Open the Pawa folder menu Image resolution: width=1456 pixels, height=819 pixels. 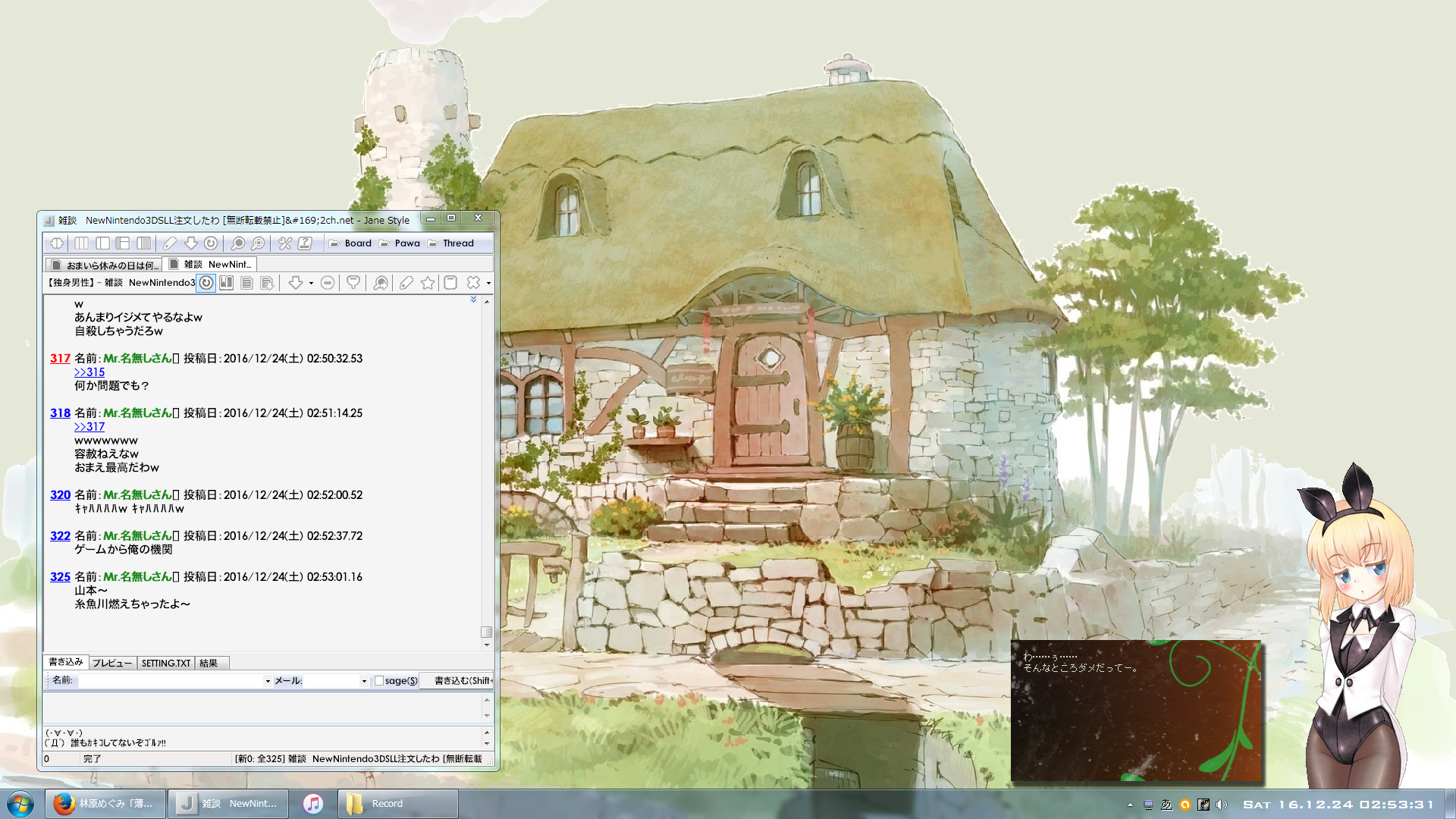400,243
